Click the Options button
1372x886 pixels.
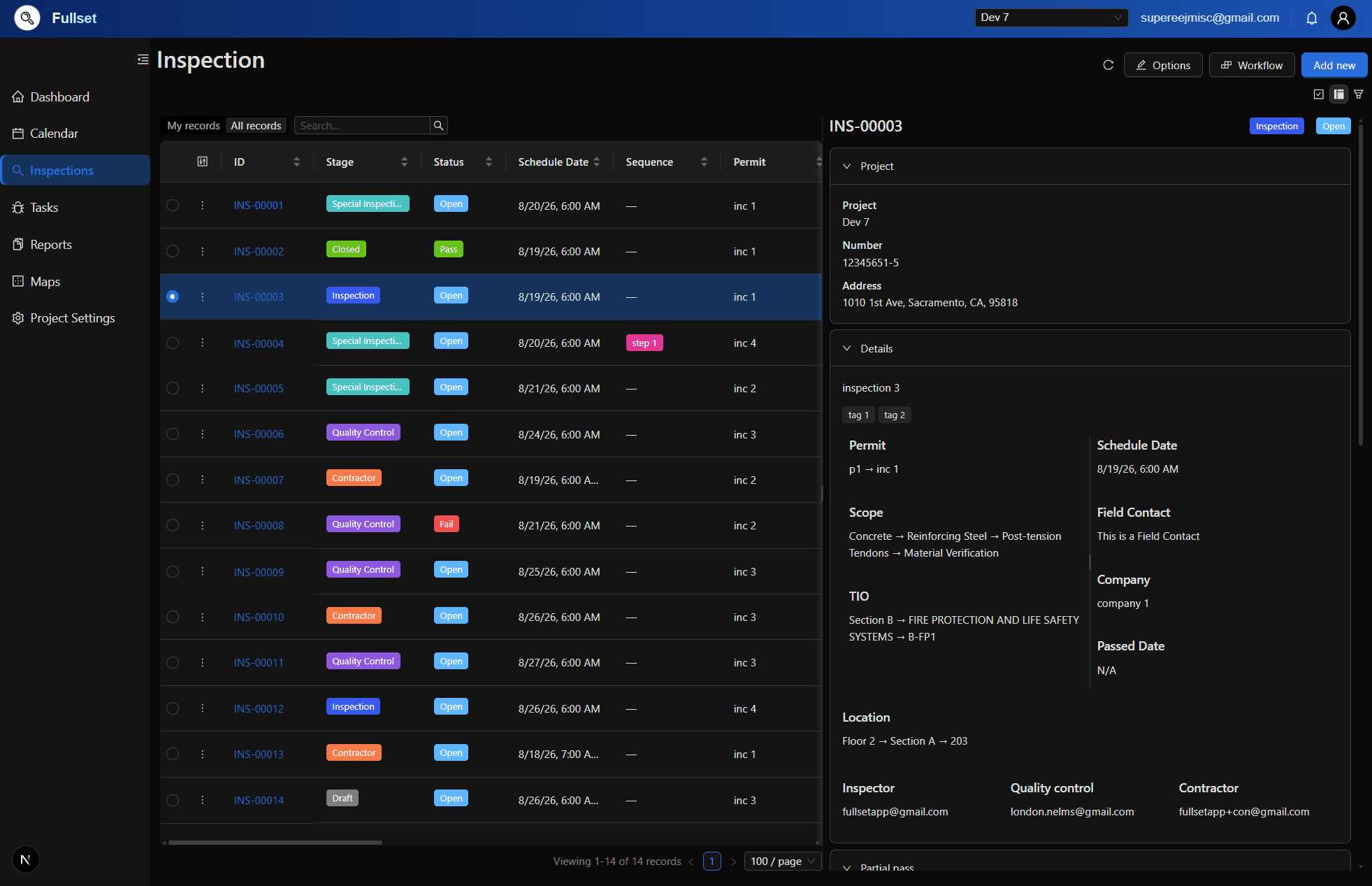click(1163, 65)
